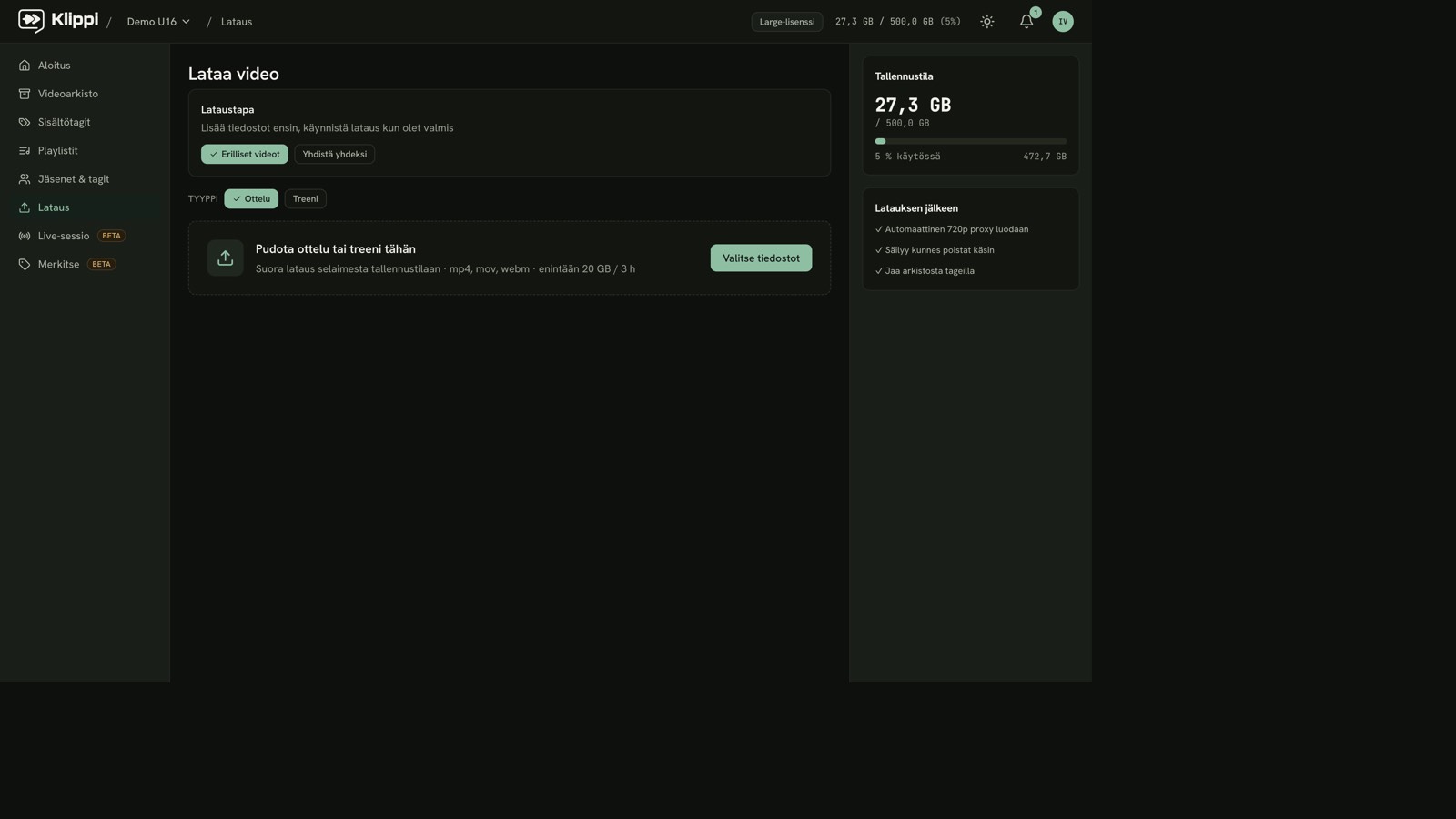Choose Ottelu as video type
The image size is (1456, 819).
251,198
